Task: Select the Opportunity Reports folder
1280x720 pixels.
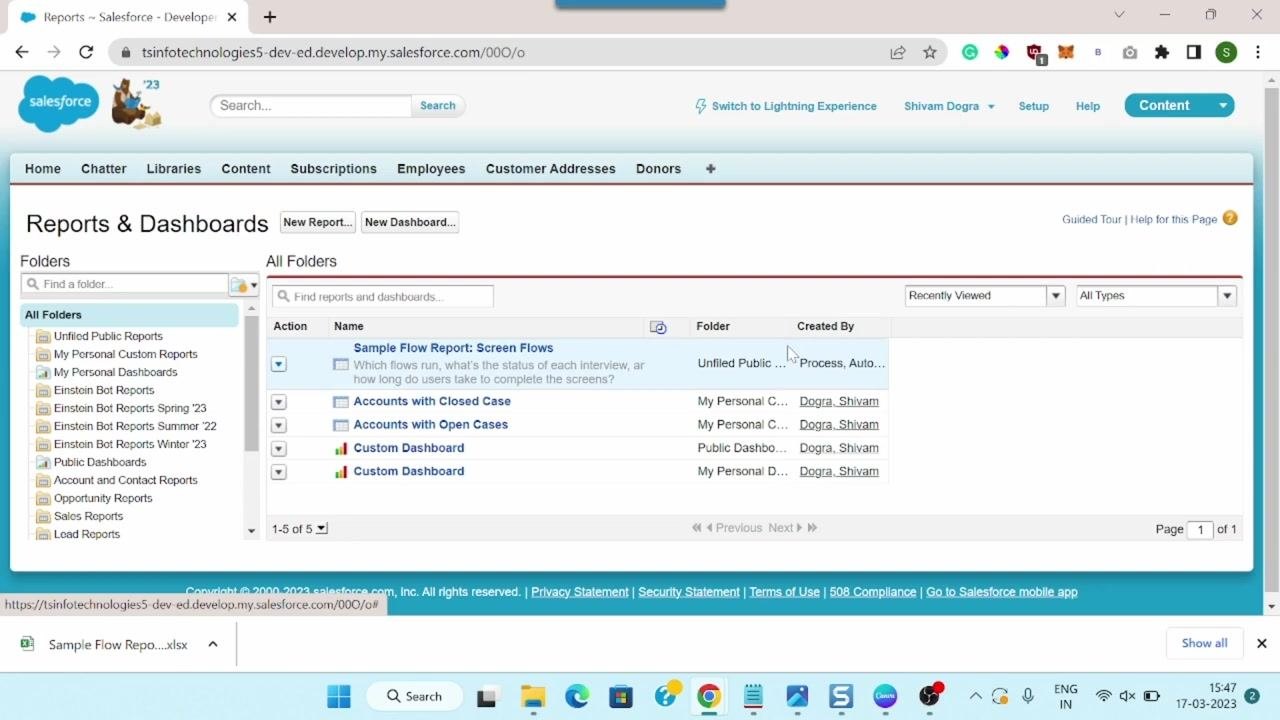Action: 103,498
